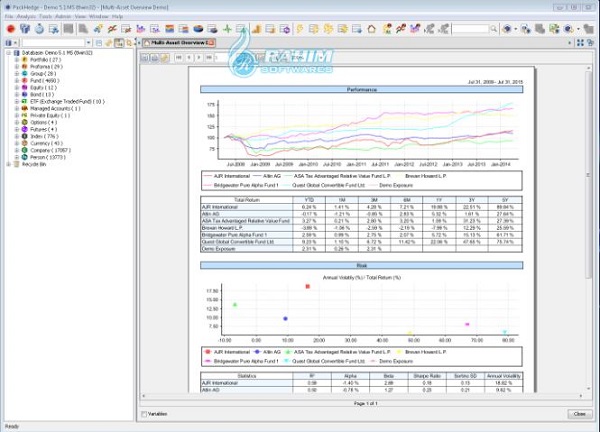Image resolution: width=600 pixels, height=432 pixels.
Task: Click the house icon in main toolbar
Action: 372,29
